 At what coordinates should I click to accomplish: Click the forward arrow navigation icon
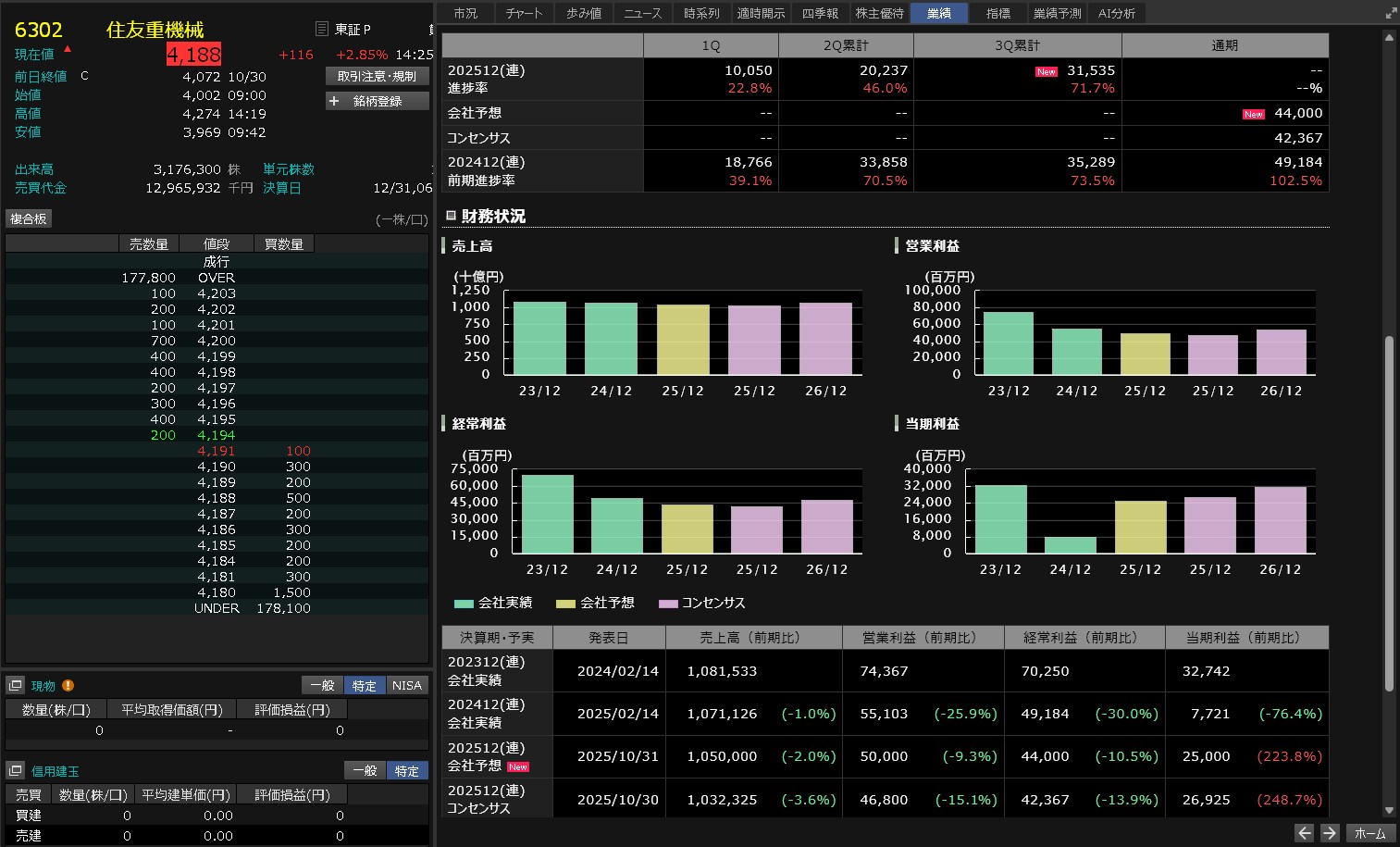pos(1330,833)
